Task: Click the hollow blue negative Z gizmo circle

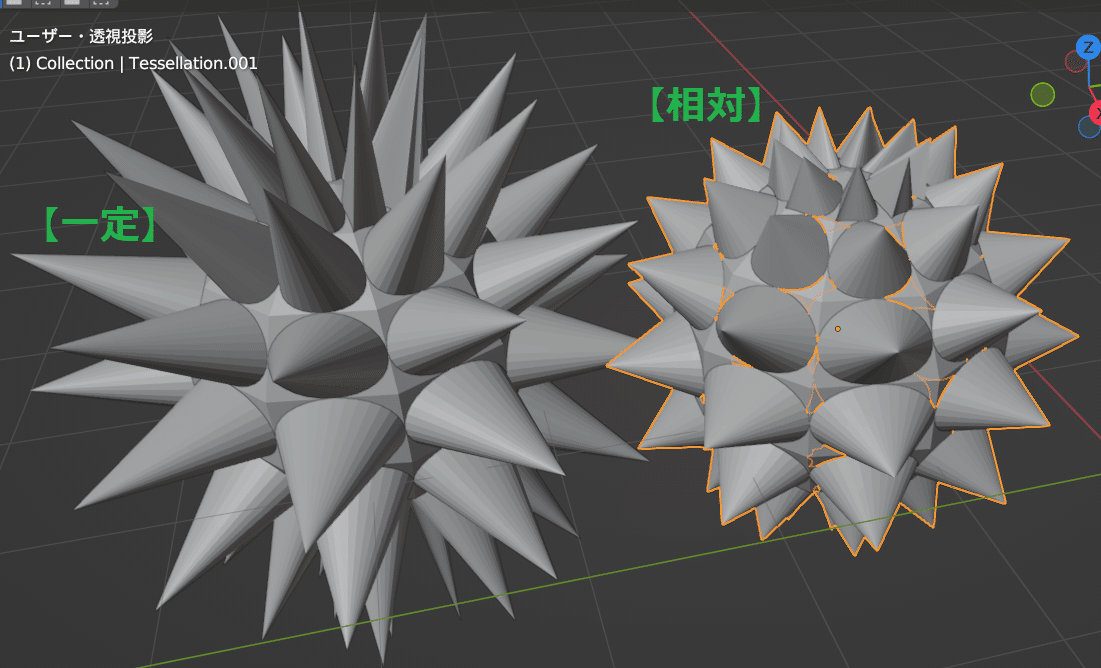Action: 1088,127
